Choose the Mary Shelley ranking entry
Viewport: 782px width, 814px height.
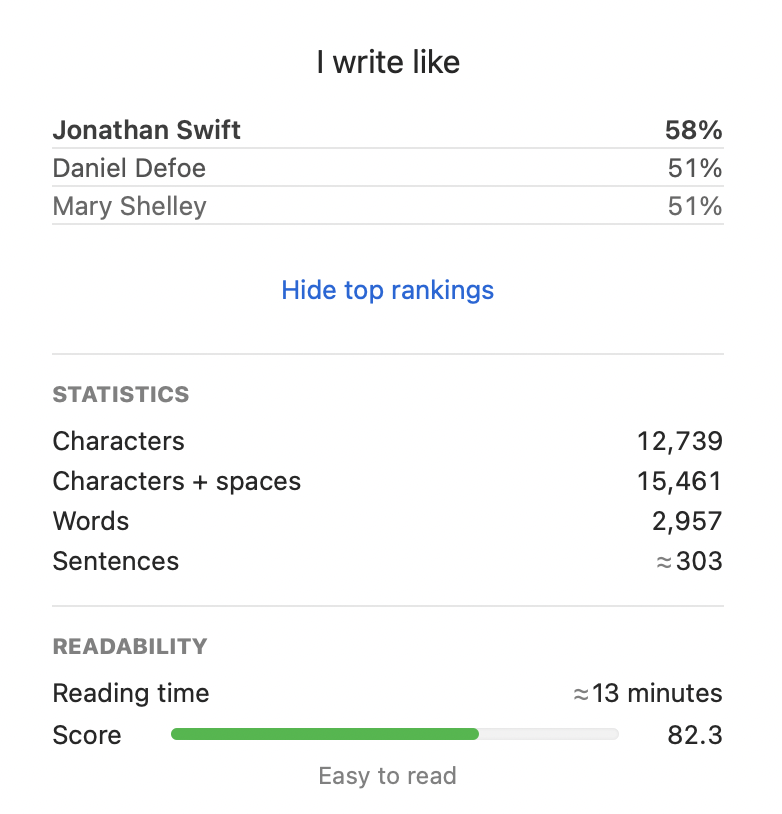coord(129,206)
